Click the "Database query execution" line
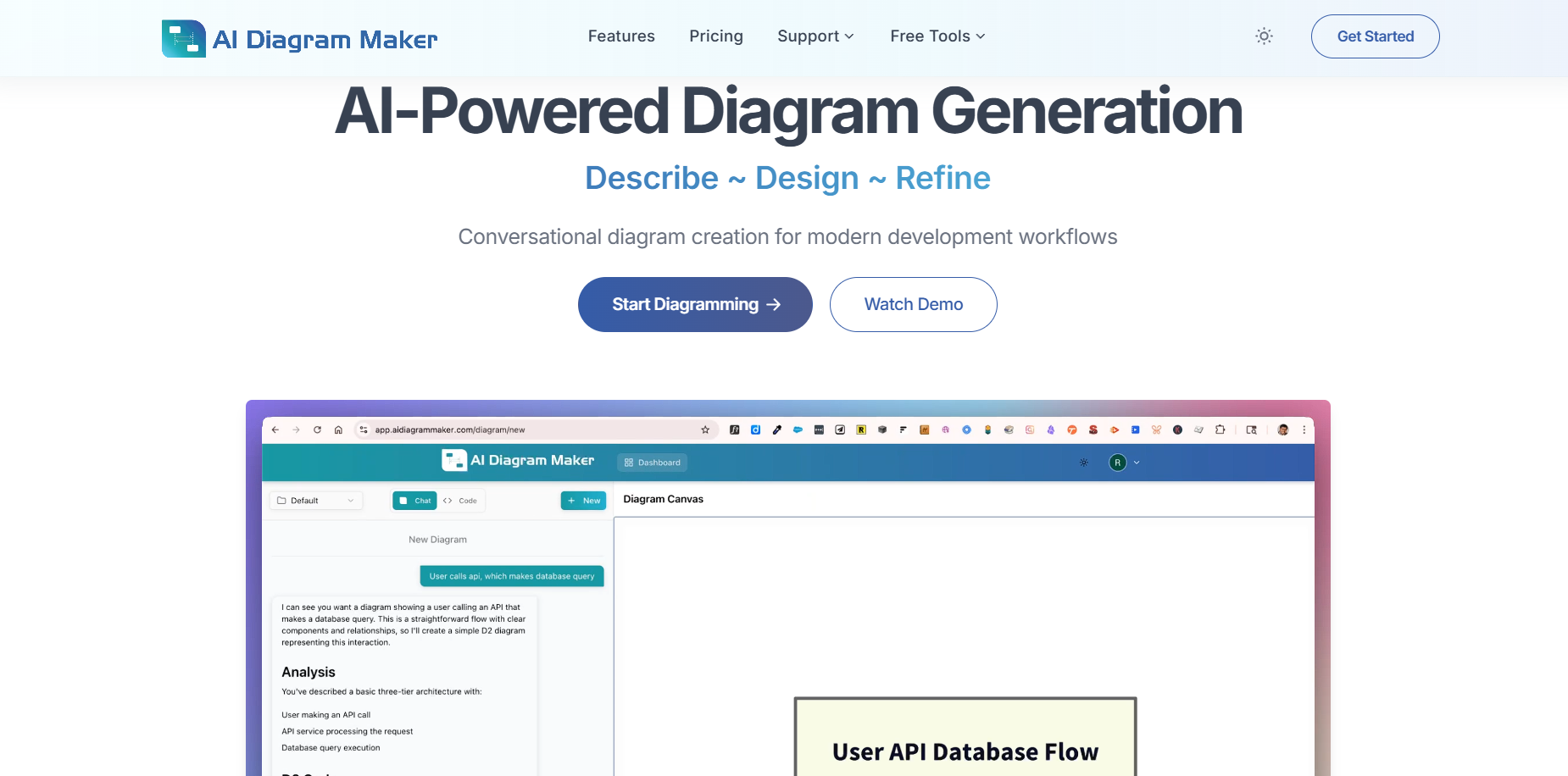The image size is (1568, 776). coord(331,748)
